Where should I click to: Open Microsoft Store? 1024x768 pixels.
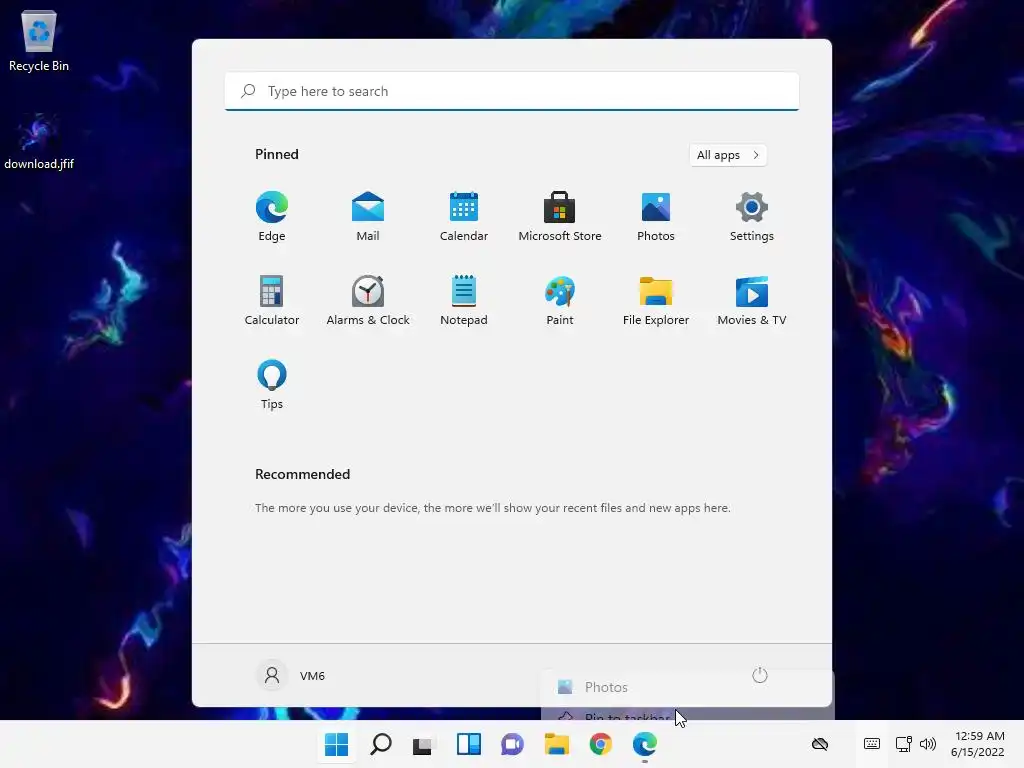pyautogui.click(x=560, y=216)
